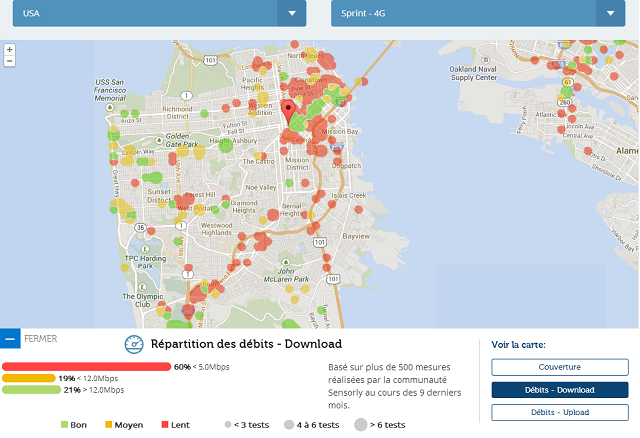Click the USS San Francisco Memorial label
The width and height of the screenshot is (640, 438).
tap(110, 90)
